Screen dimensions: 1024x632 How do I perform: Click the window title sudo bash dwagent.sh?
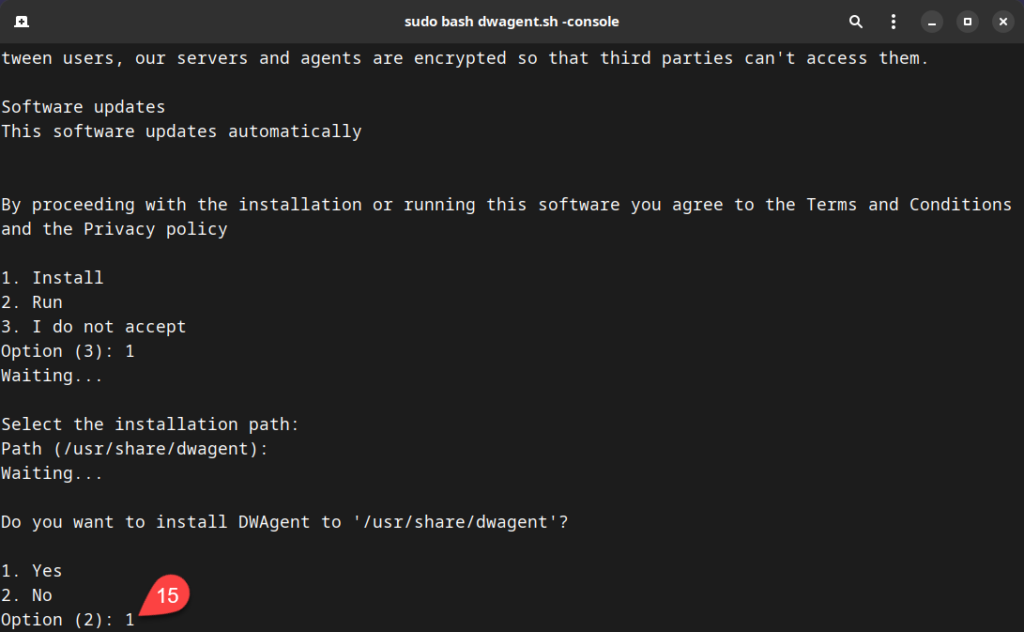pyautogui.click(x=512, y=20)
